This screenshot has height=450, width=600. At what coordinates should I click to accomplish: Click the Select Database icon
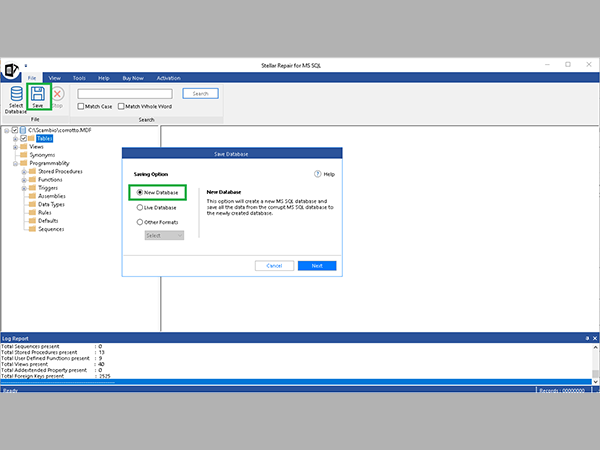click(x=16, y=93)
